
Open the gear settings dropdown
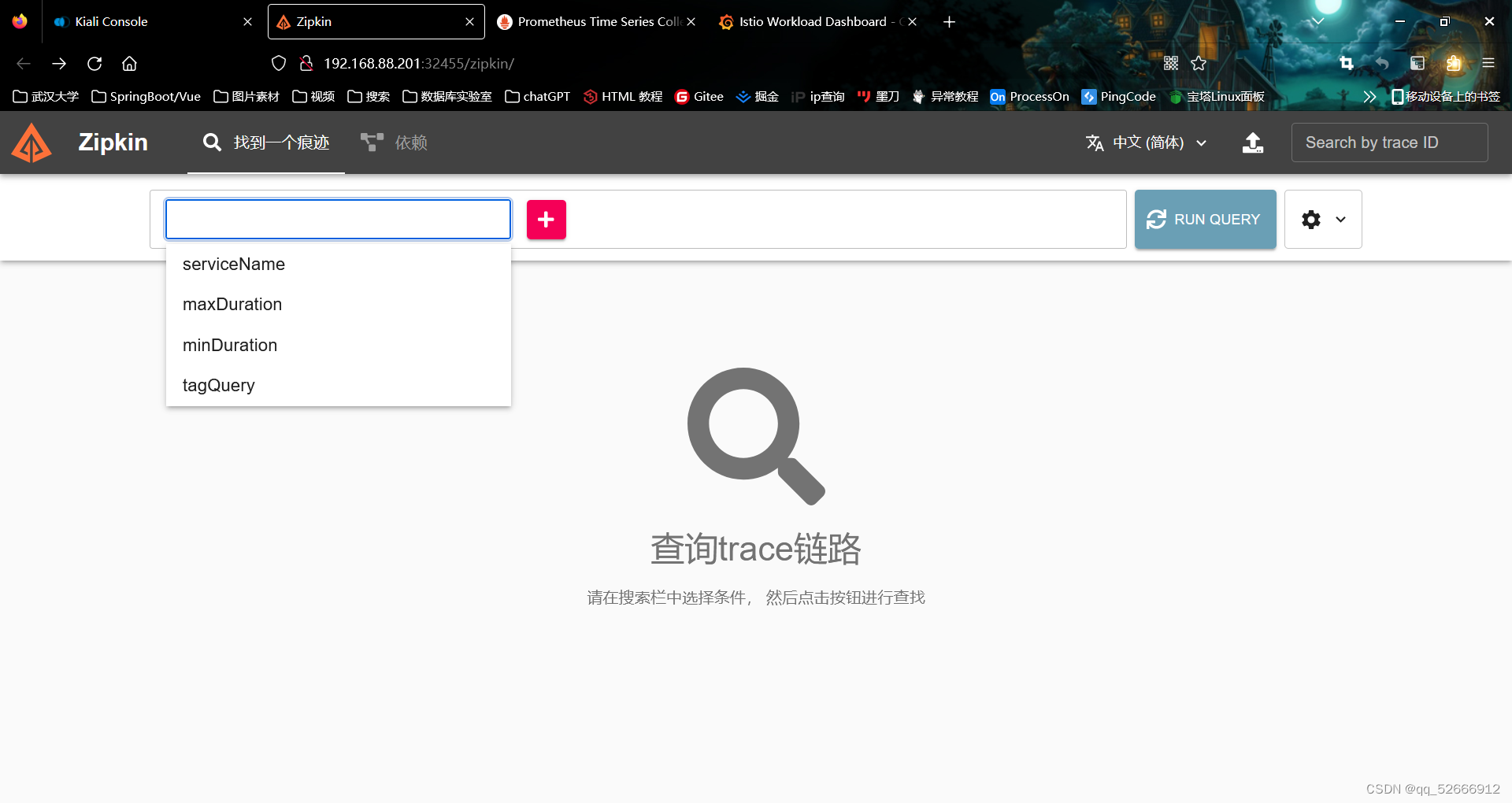(1323, 220)
